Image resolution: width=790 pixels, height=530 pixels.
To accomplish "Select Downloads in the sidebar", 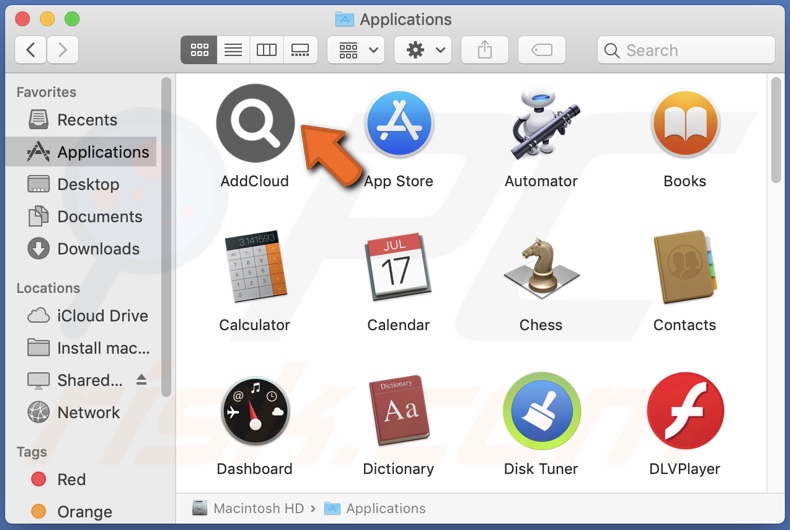I will pos(98,249).
